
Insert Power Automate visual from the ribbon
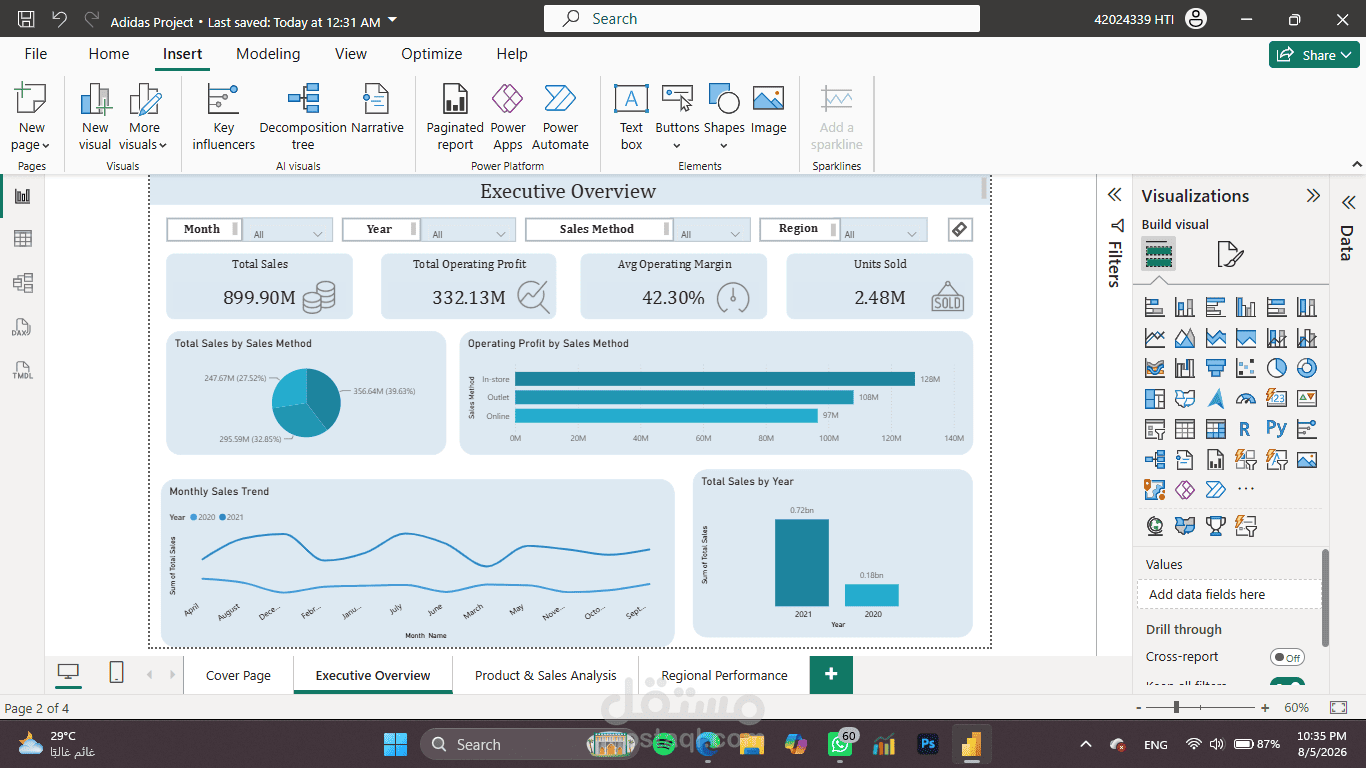click(x=560, y=117)
